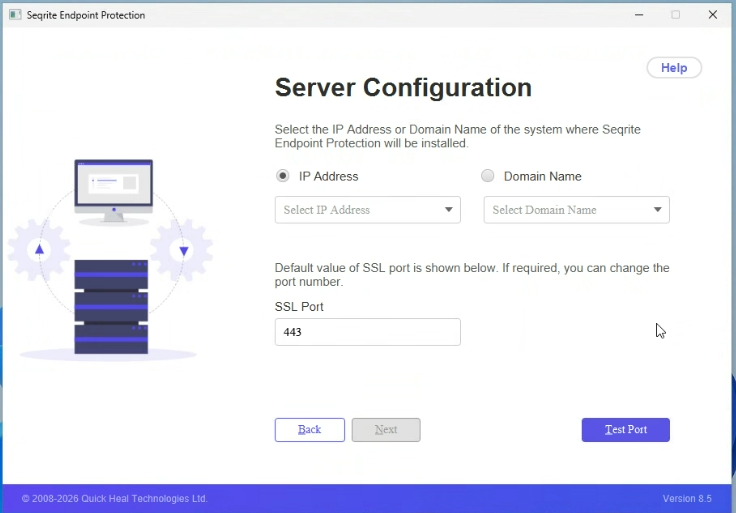Click the arrow on the IP Address combo box
Screen dimensions: 736x513
tap(449, 210)
